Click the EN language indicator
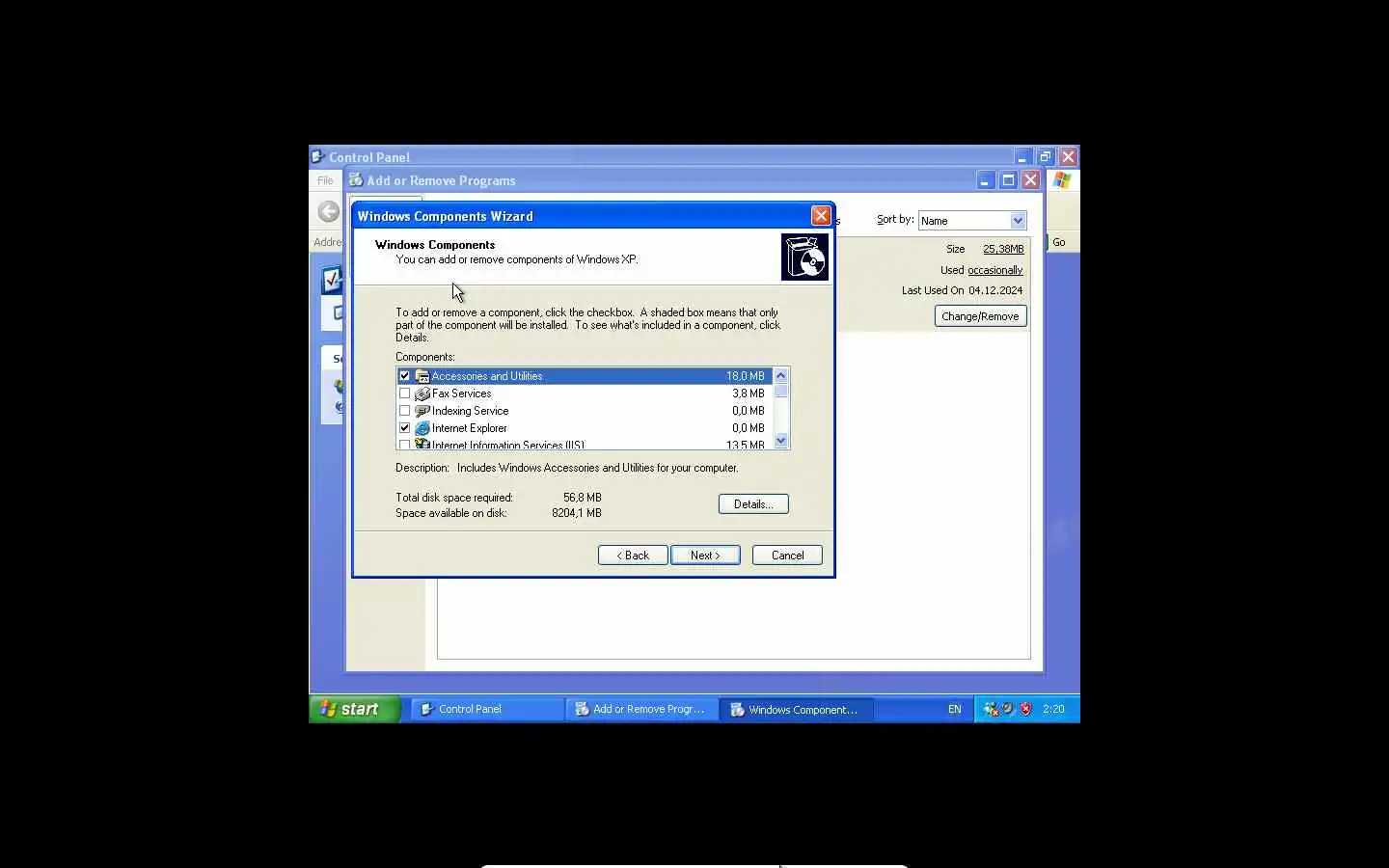The height and width of the screenshot is (868, 1389). click(954, 709)
